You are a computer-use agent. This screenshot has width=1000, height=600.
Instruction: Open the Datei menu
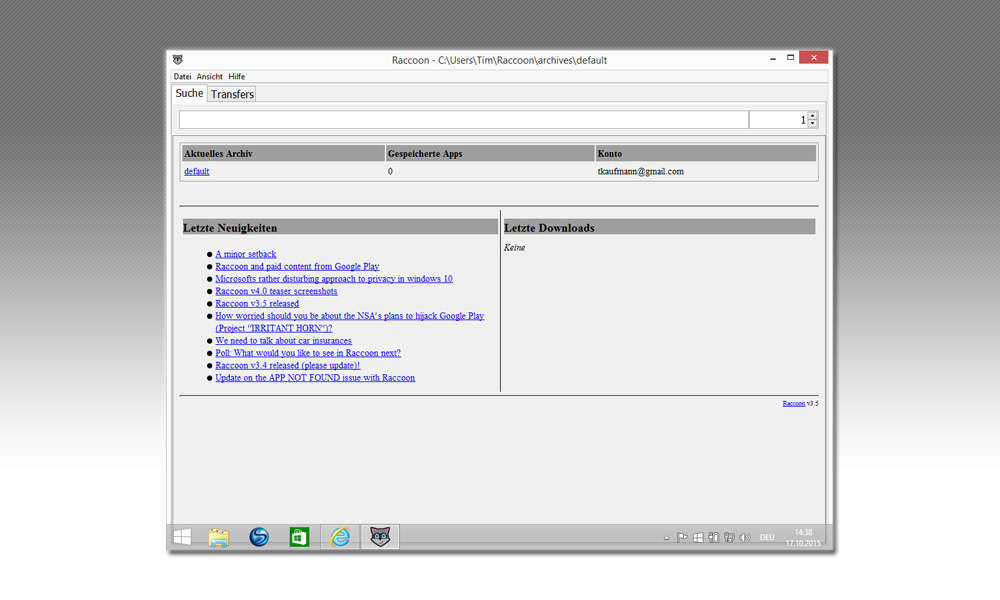(182, 77)
